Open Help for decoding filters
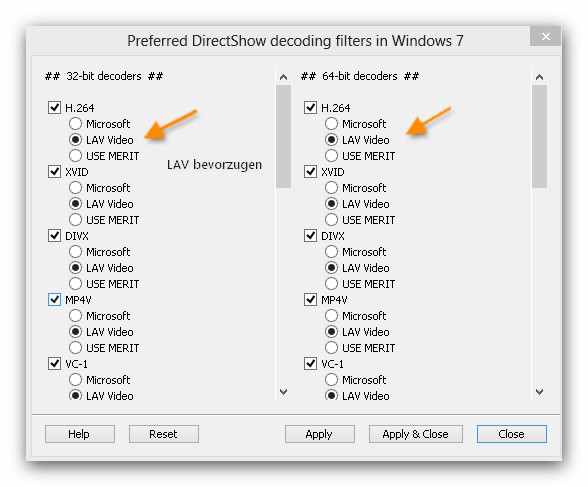Image resolution: width=588 pixels, height=487 pixels. (80, 434)
